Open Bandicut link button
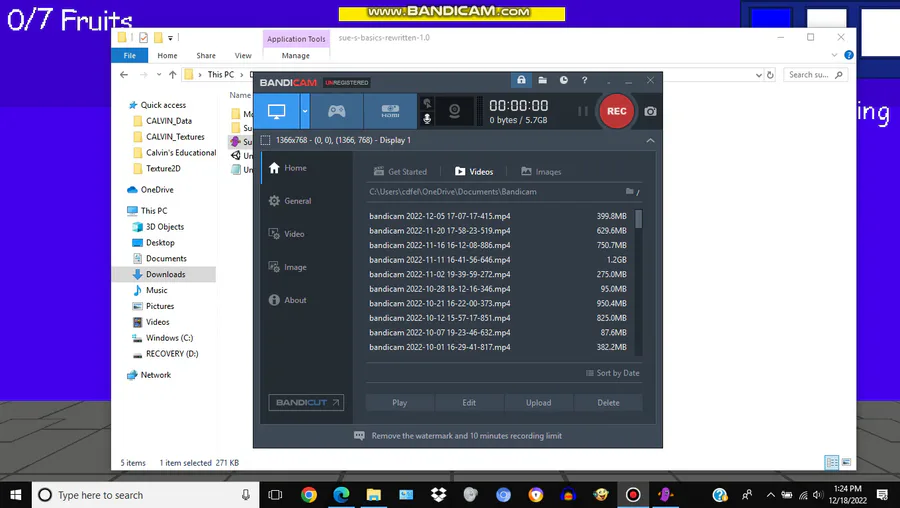The width and height of the screenshot is (900, 508). coord(306,402)
